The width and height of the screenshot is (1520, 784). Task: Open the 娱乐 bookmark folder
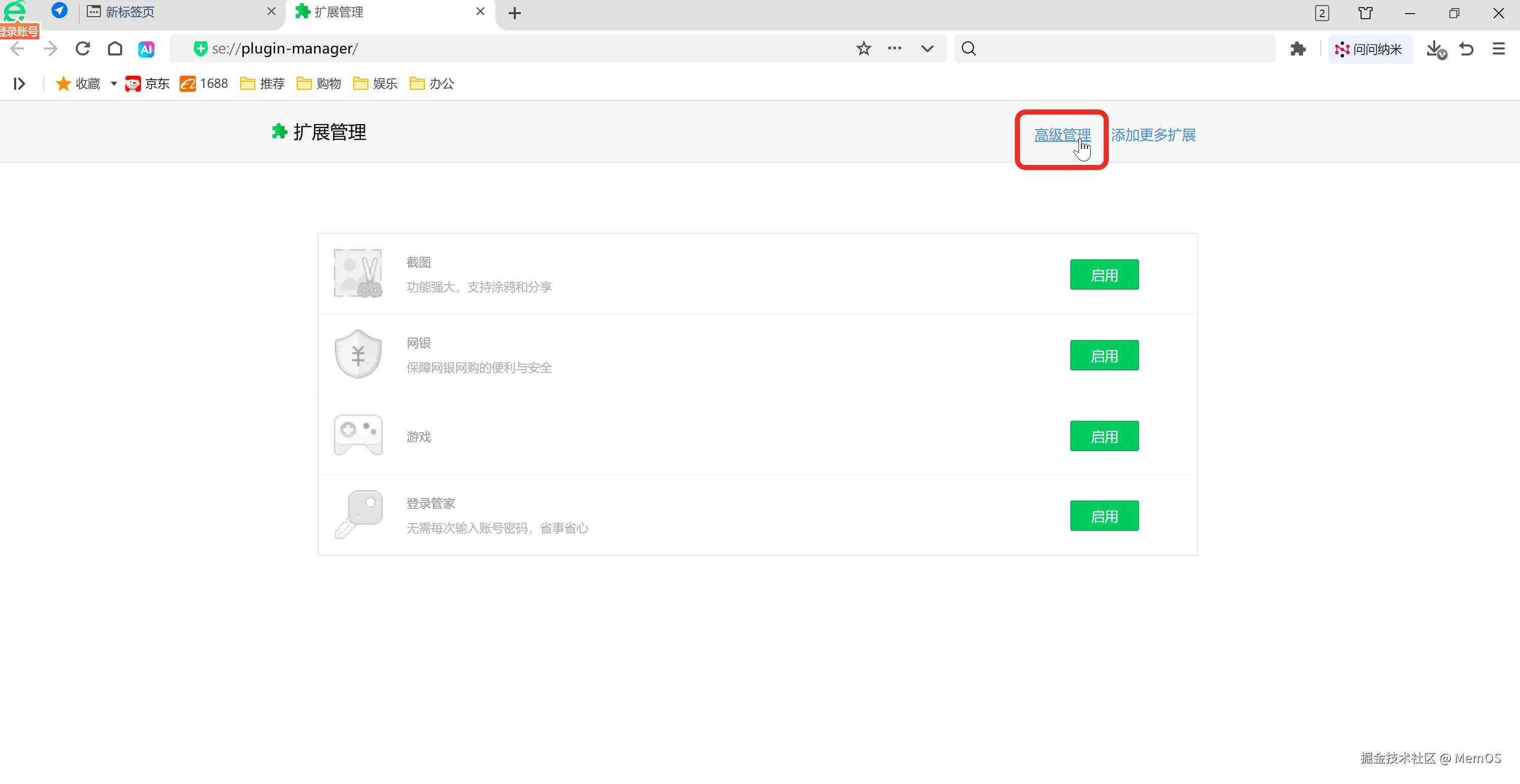[x=375, y=84]
